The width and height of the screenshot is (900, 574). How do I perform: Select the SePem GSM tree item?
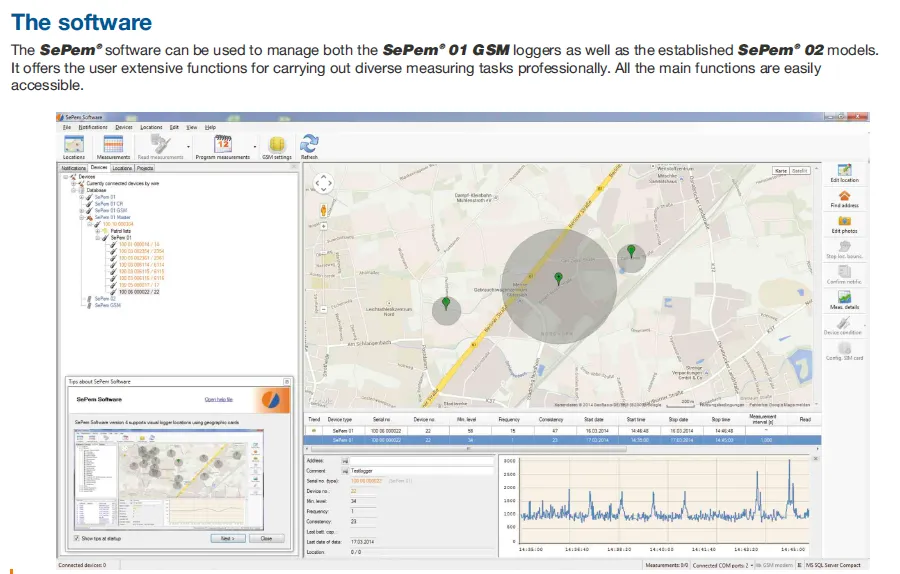coord(107,305)
